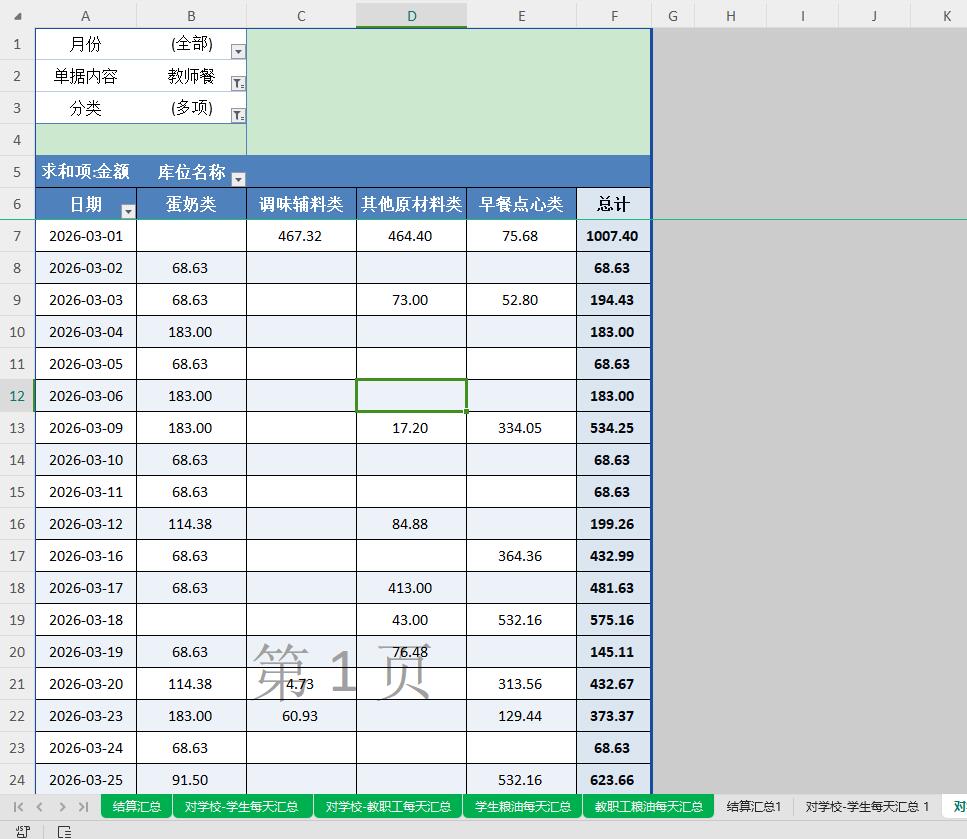Switch to the 结算汇总 sheet tab
967x839 pixels.
(136, 806)
